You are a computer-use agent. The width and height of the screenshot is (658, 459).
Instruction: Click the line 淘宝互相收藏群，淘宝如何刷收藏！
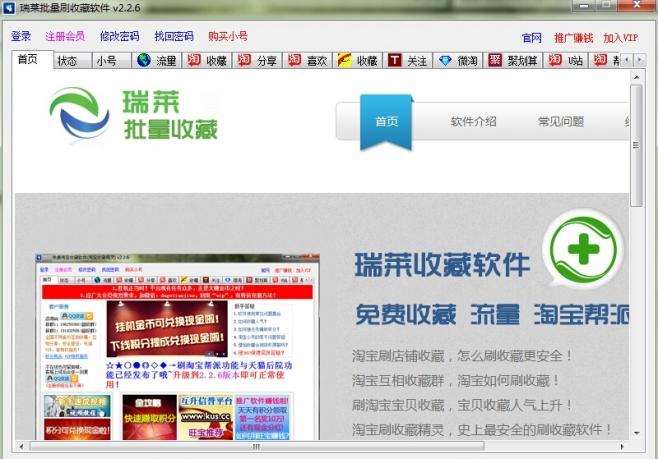pyautogui.click(x=456, y=381)
